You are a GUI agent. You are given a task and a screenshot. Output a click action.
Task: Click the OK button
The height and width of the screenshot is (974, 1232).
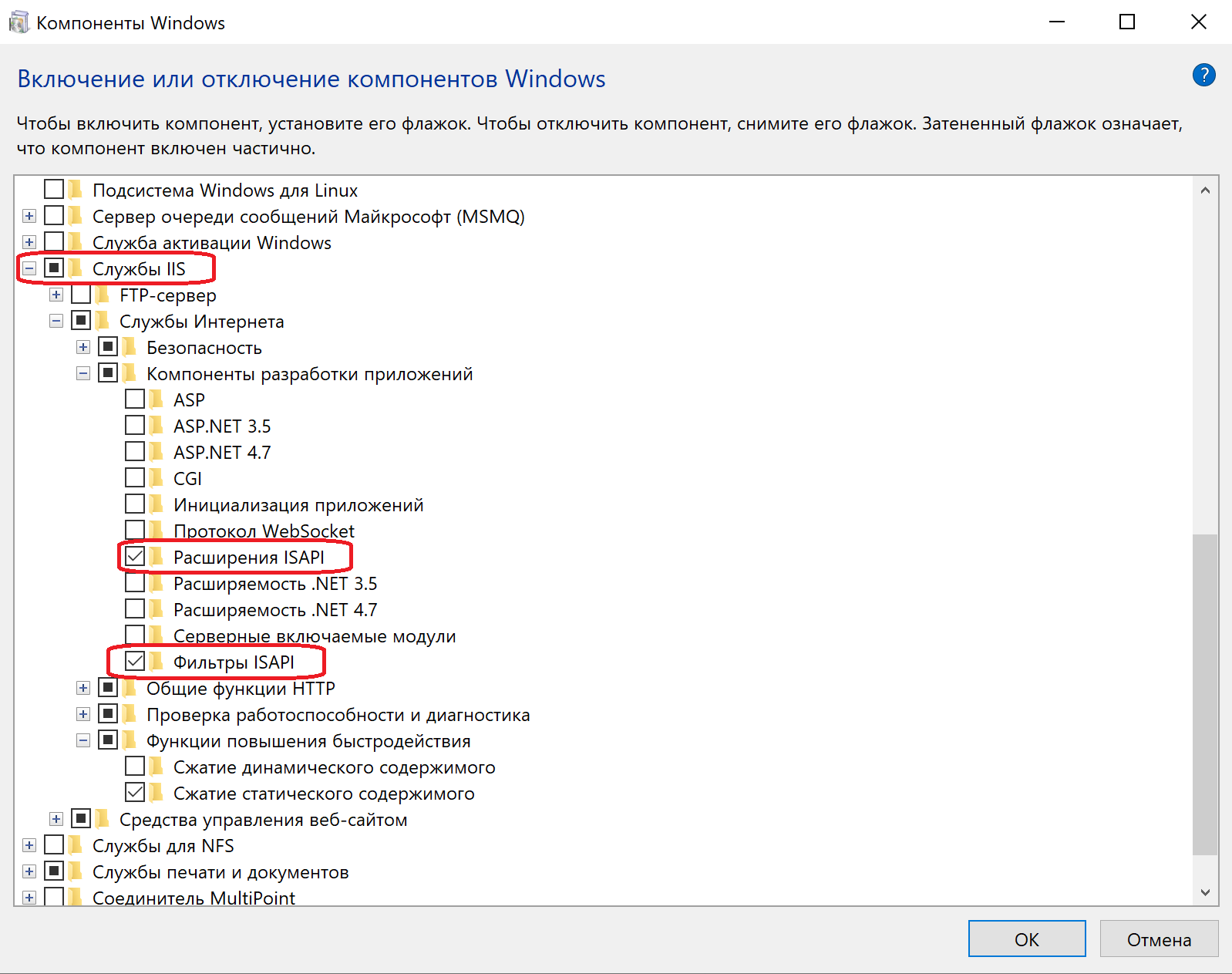point(1027,939)
